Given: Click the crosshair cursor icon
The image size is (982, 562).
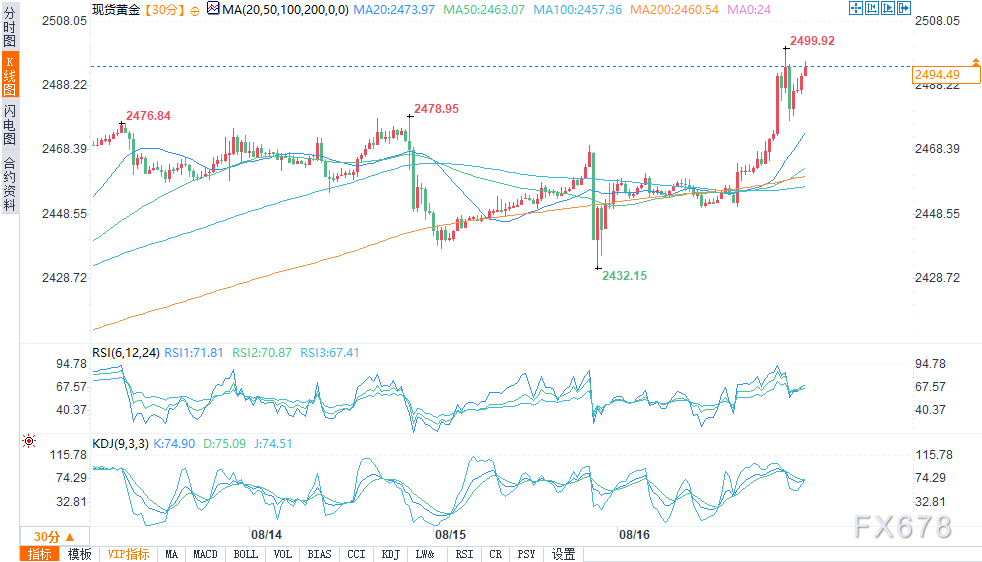Looking at the screenshot, I should pos(855,8).
